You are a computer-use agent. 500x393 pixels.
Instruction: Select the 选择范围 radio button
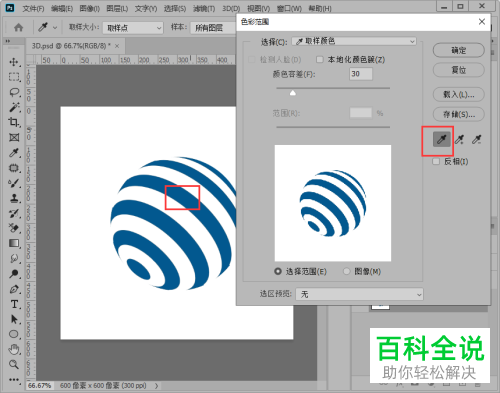[278, 271]
